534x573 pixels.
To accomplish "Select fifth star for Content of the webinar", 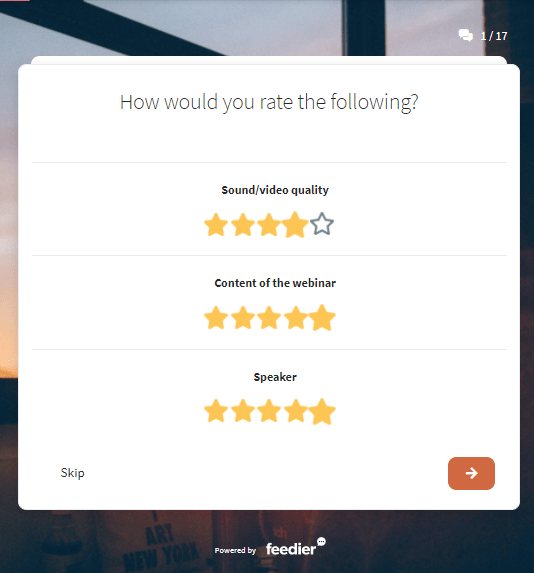I will point(322,318).
